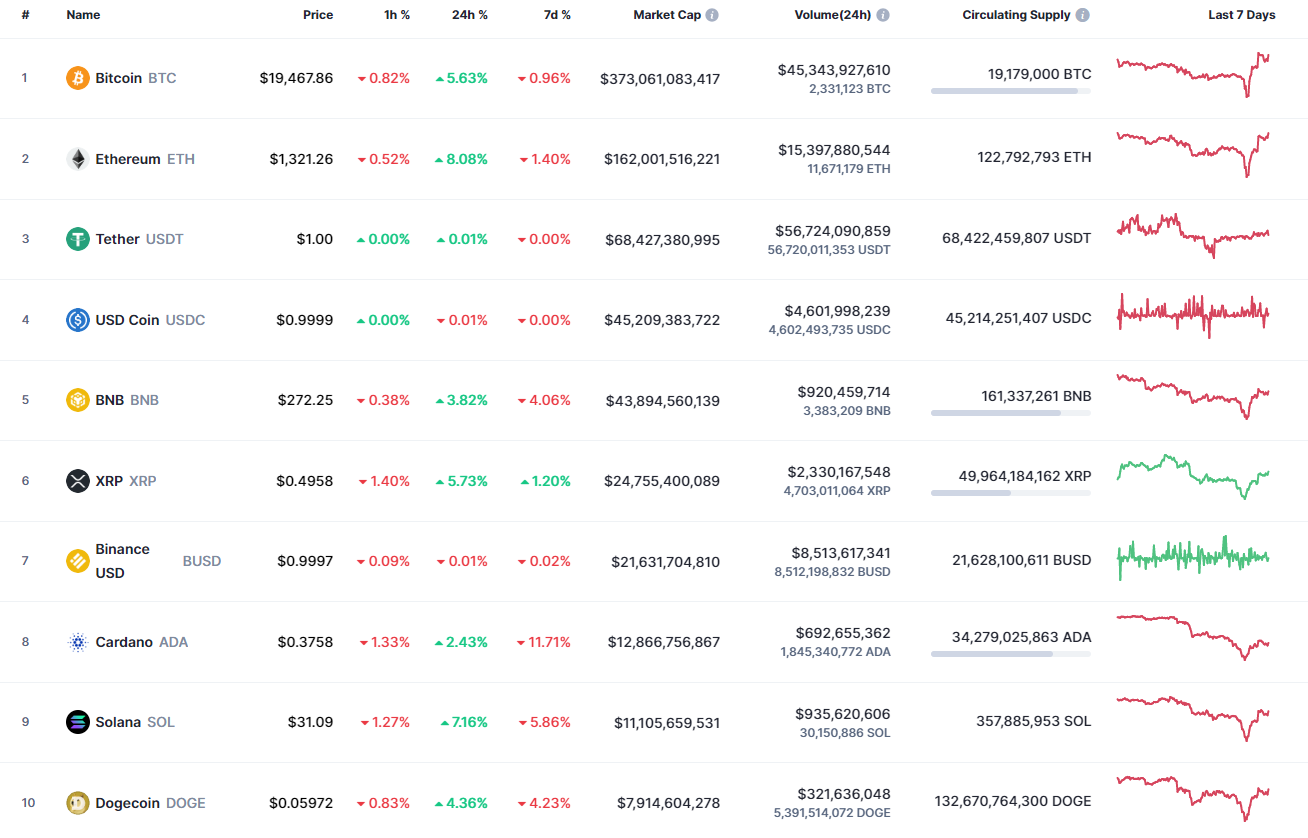Click the Dogecoin DOGE logo
1308x838 pixels.
tap(77, 802)
